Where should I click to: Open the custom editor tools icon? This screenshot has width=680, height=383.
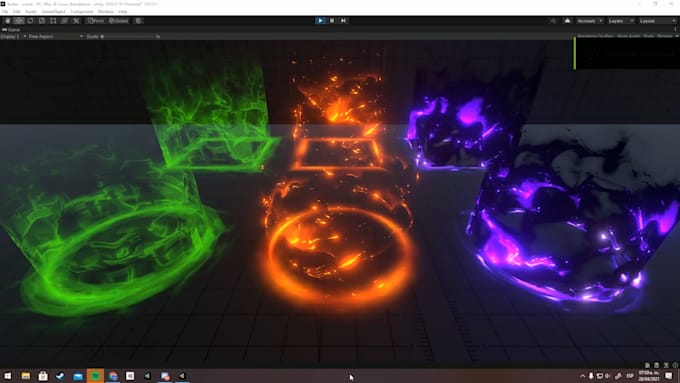76,21
